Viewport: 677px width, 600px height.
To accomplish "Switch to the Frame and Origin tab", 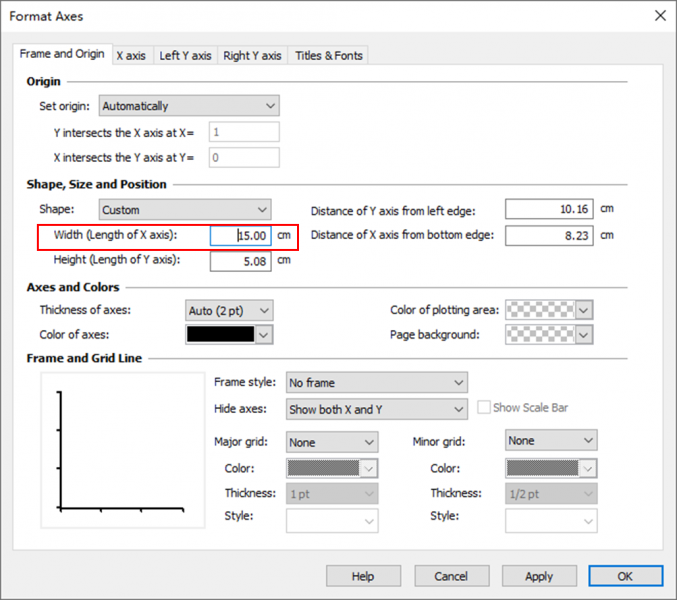I will pos(62,54).
